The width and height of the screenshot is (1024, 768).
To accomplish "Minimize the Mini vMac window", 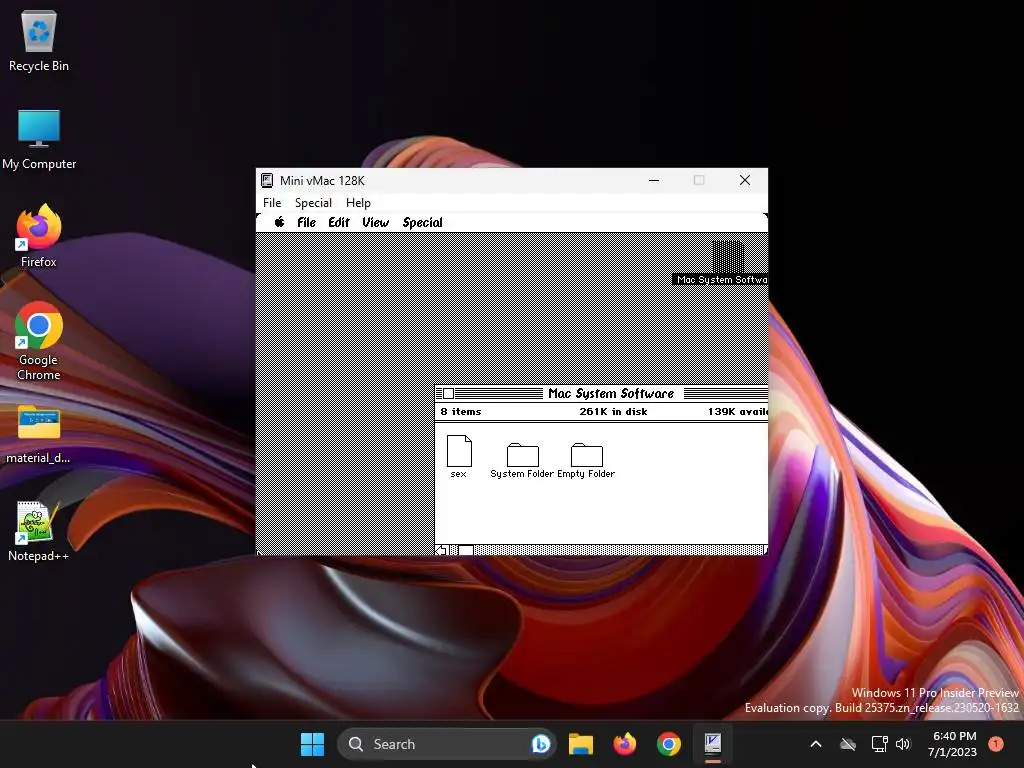I will pyautogui.click(x=654, y=180).
